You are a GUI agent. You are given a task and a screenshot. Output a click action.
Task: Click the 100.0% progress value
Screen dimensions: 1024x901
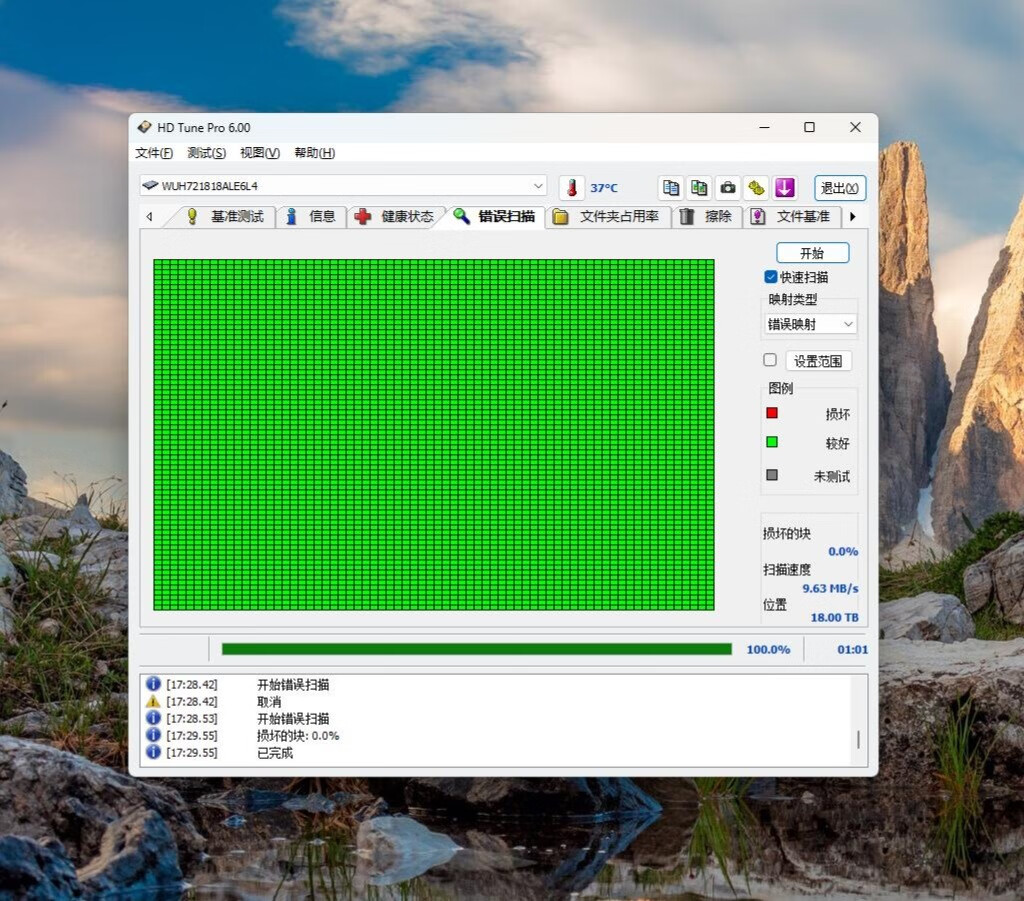click(768, 650)
